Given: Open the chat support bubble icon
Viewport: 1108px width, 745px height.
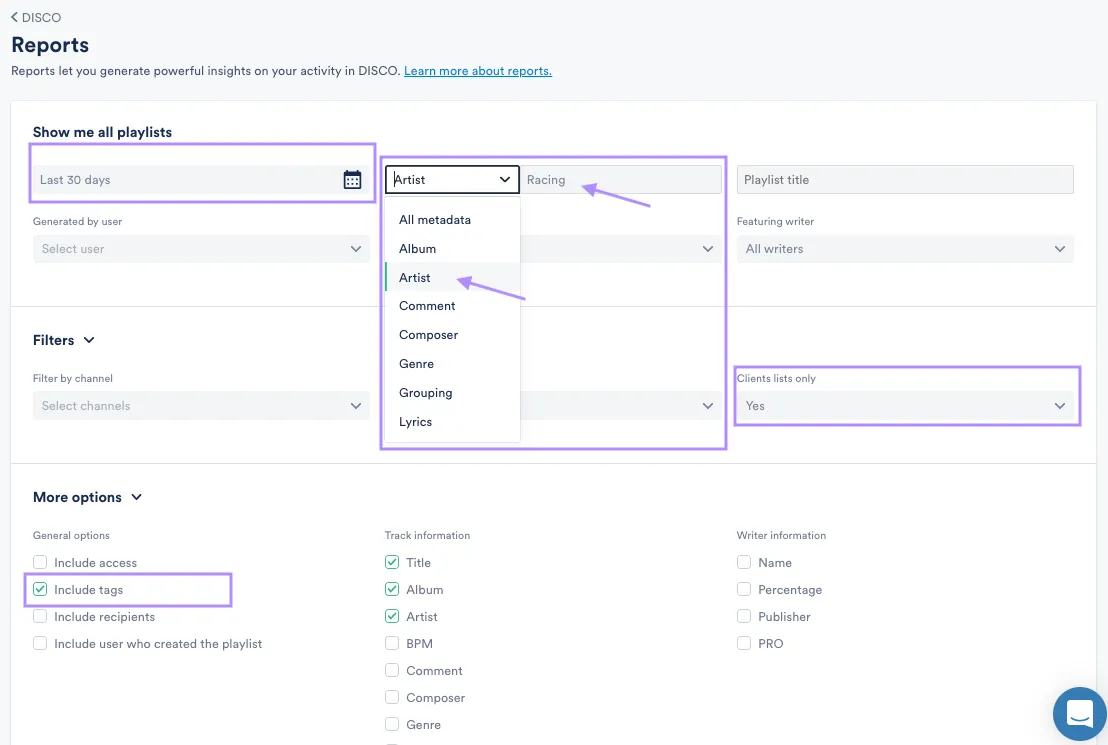Looking at the screenshot, I should click(x=1079, y=714).
